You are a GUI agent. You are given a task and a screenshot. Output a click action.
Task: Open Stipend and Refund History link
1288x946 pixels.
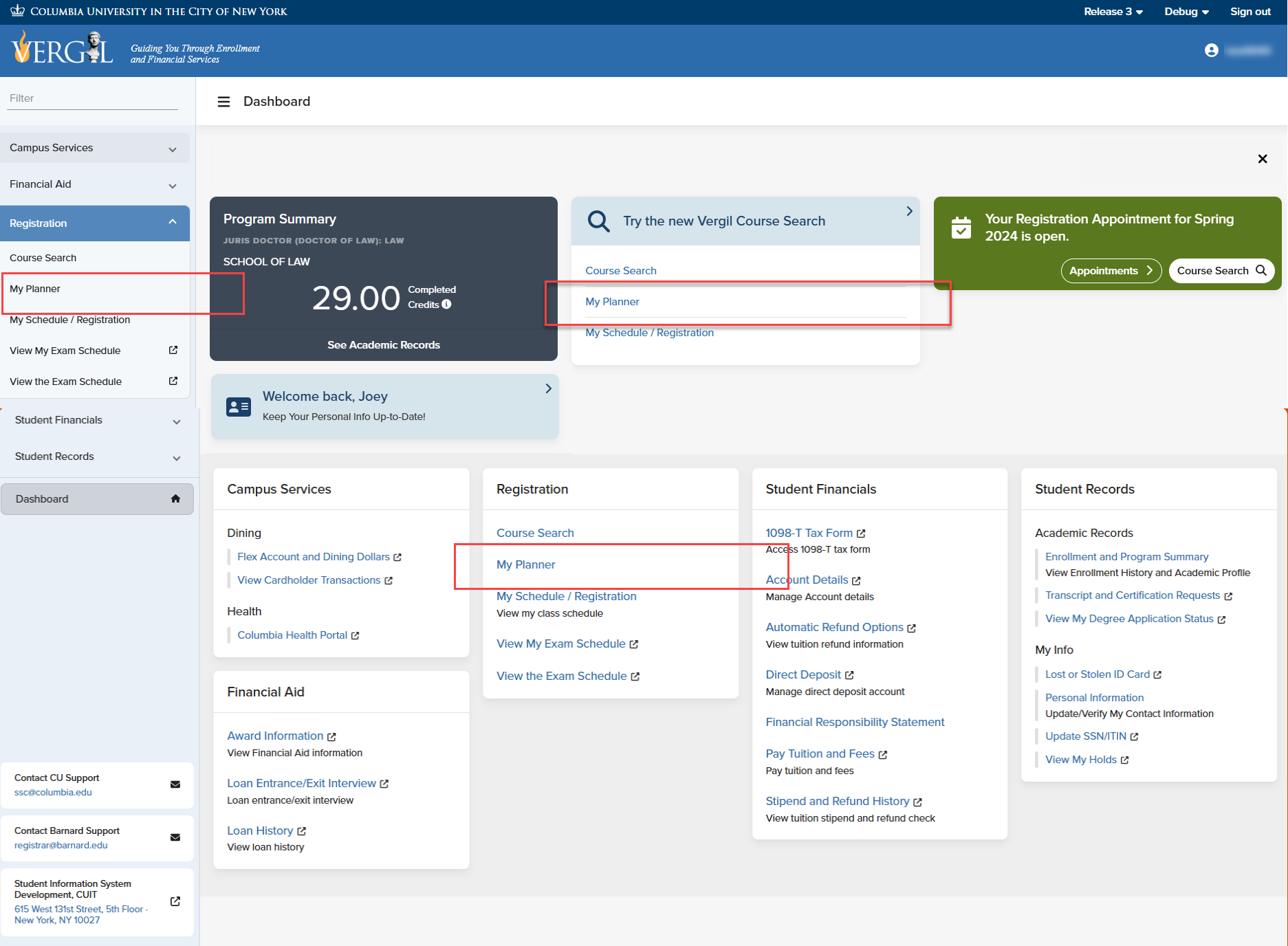pyautogui.click(x=838, y=801)
